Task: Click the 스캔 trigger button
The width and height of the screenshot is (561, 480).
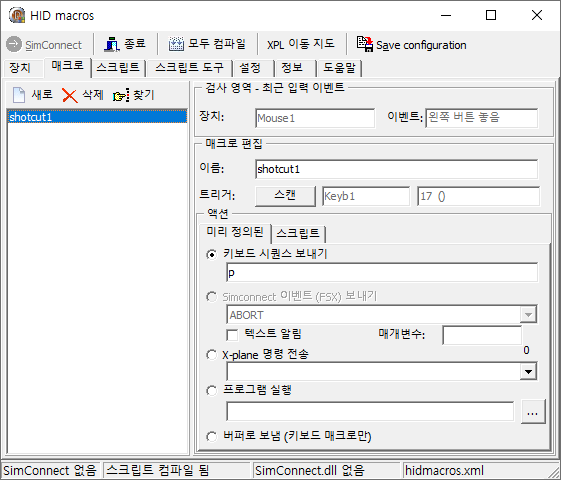Action: tap(285, 196)
